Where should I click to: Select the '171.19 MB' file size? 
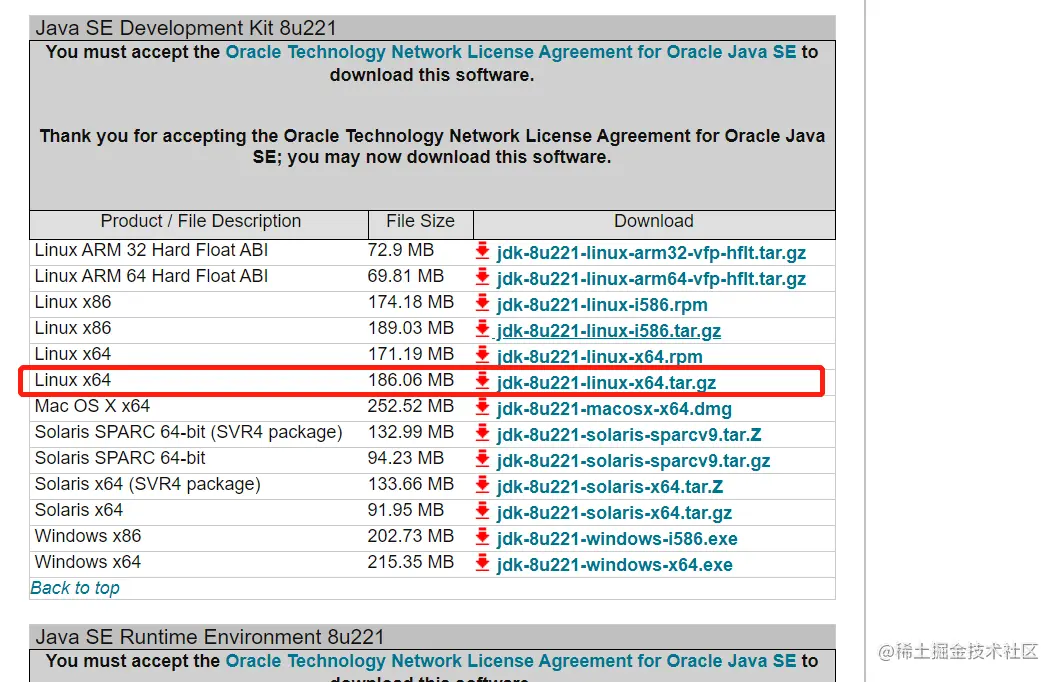[411, 355]
